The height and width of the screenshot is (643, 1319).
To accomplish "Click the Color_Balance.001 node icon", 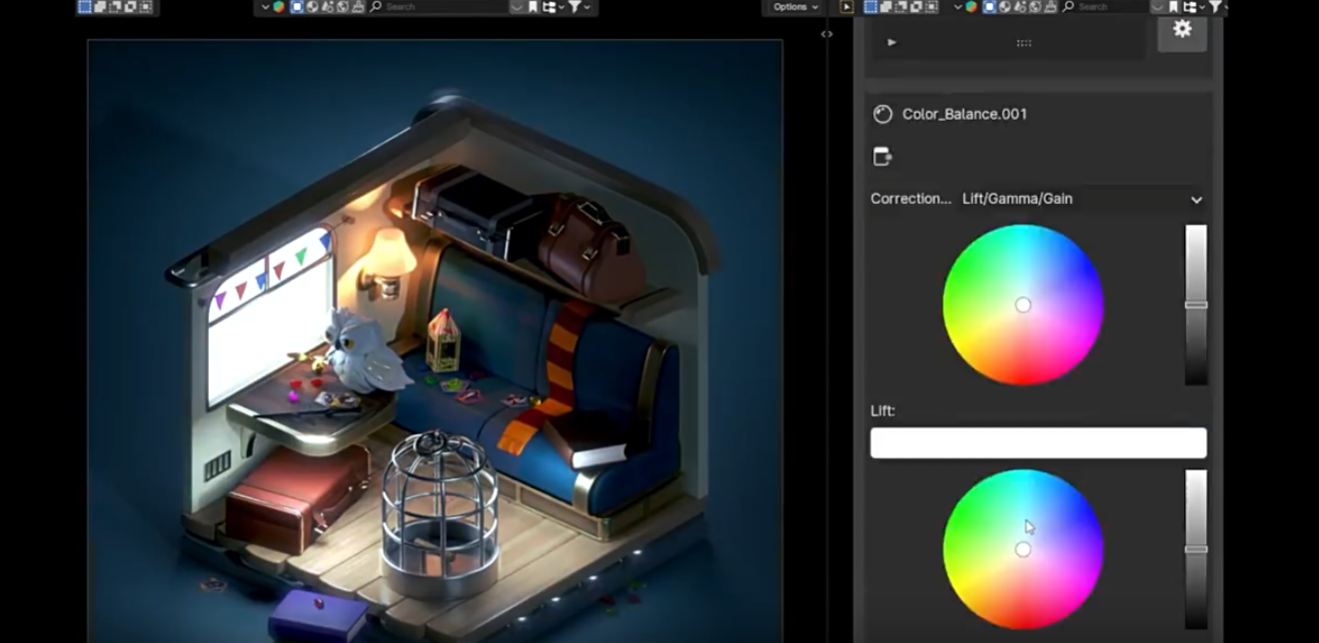I will 882,114.
